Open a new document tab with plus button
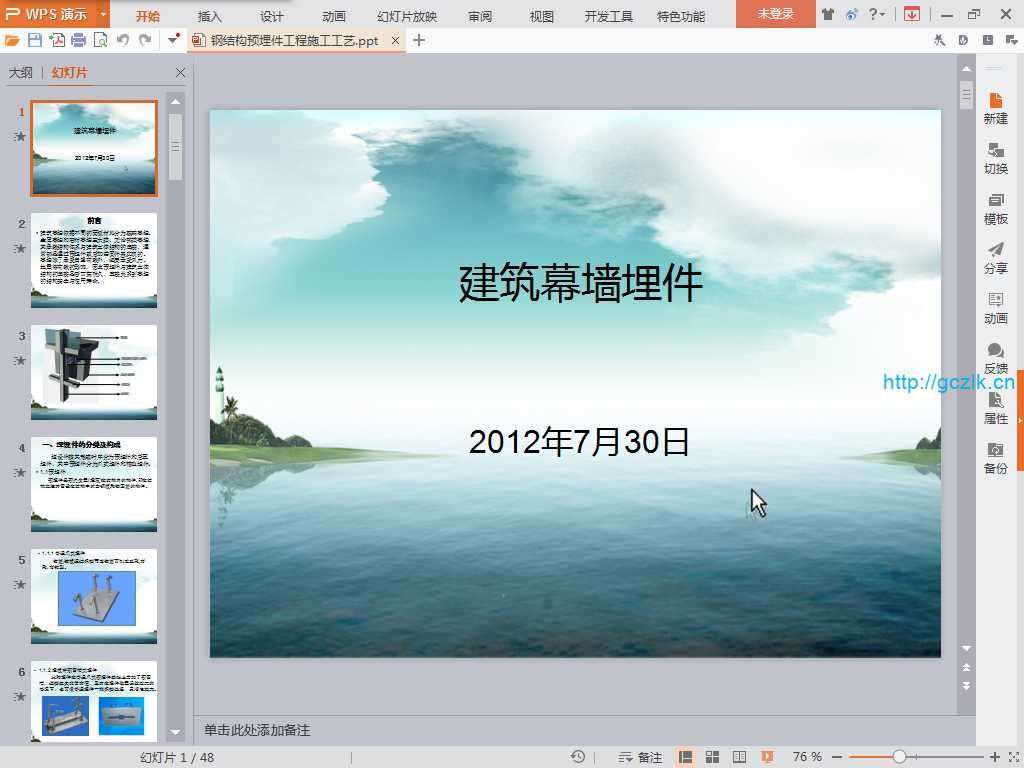 (419, 40)
